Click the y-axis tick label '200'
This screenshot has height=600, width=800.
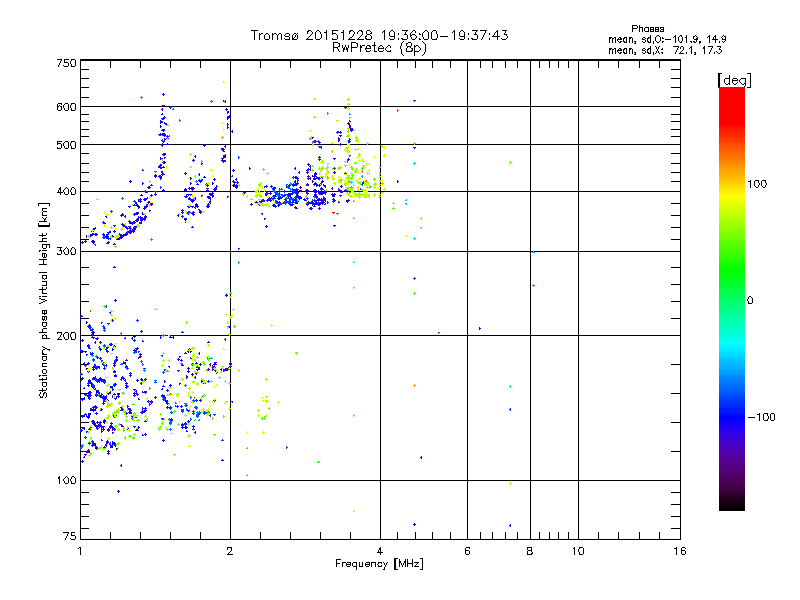[66, 336]
